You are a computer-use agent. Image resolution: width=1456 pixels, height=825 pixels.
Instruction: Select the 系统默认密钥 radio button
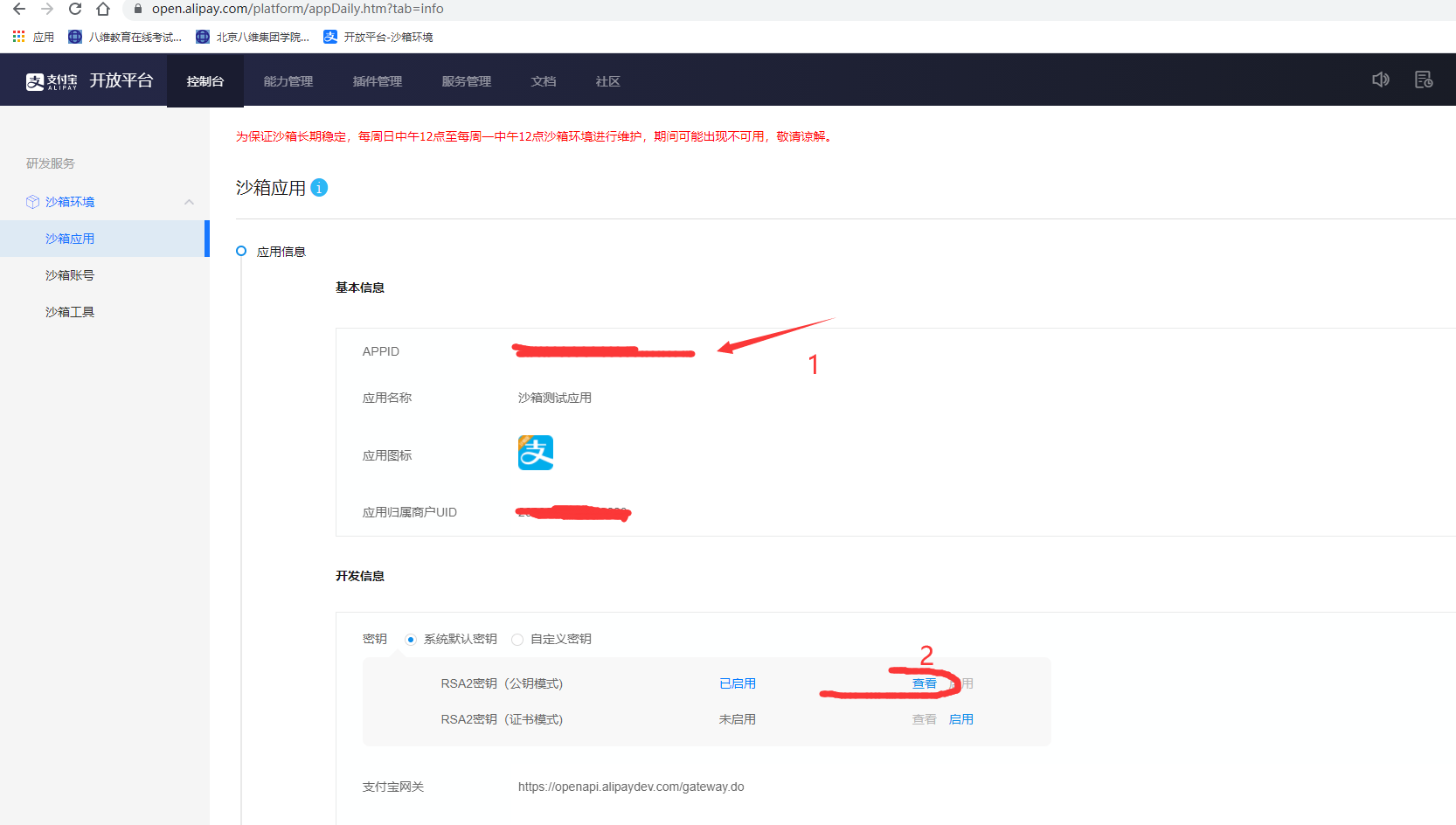(x=411, y=640)
